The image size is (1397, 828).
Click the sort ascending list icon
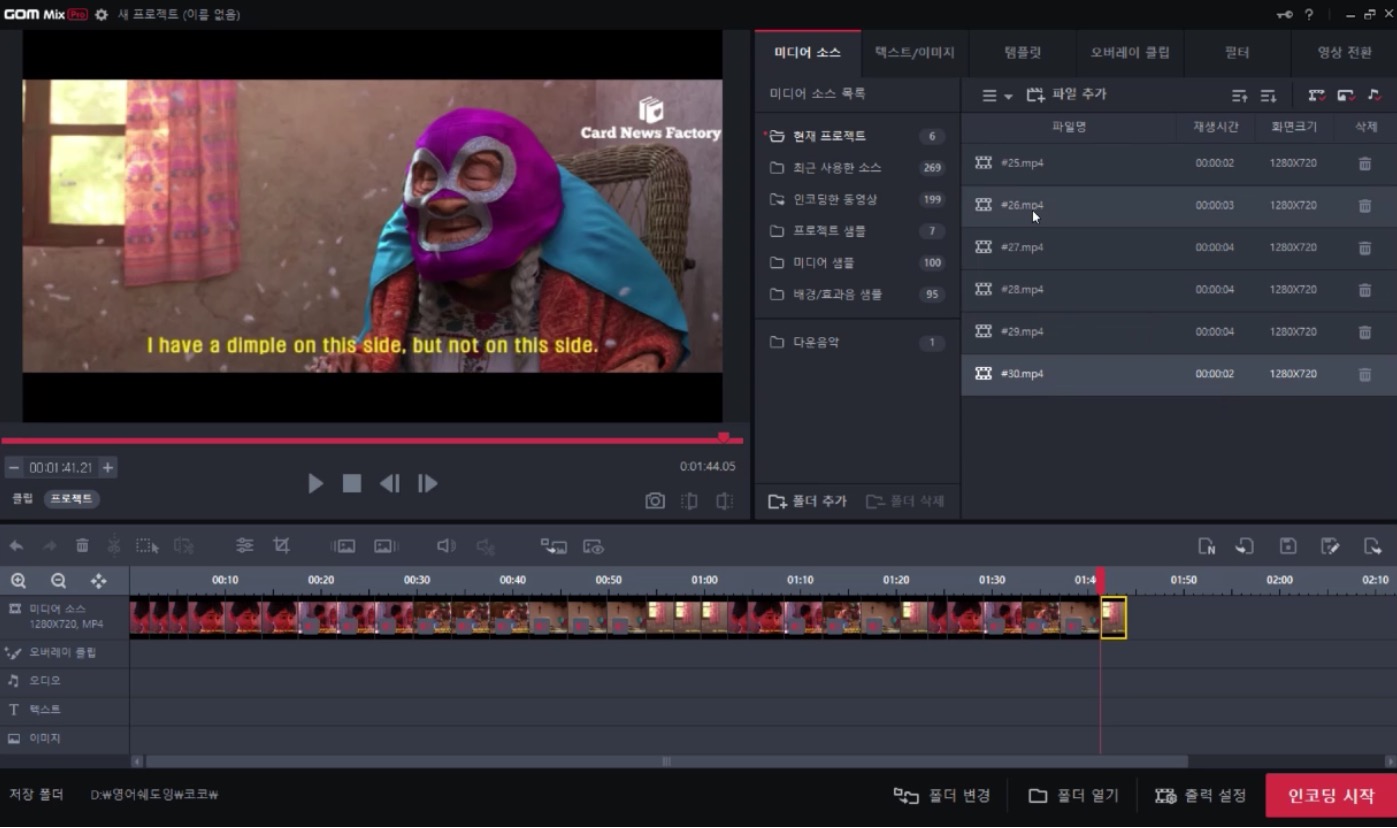pos(1239,95)
